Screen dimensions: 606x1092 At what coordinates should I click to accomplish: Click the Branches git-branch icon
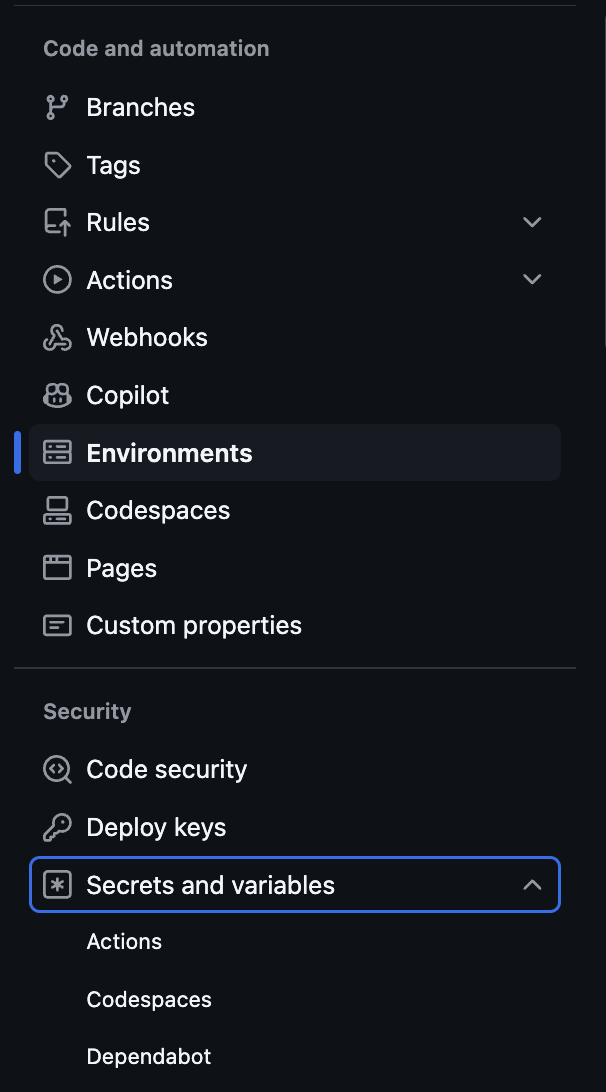(57, 107)
